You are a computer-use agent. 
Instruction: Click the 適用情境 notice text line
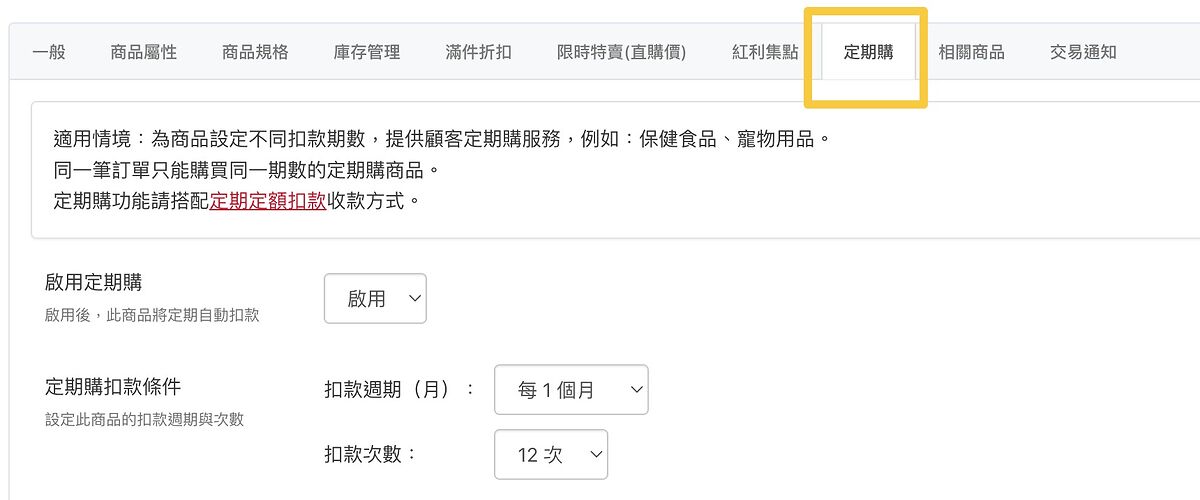click(x=442, y=138)
